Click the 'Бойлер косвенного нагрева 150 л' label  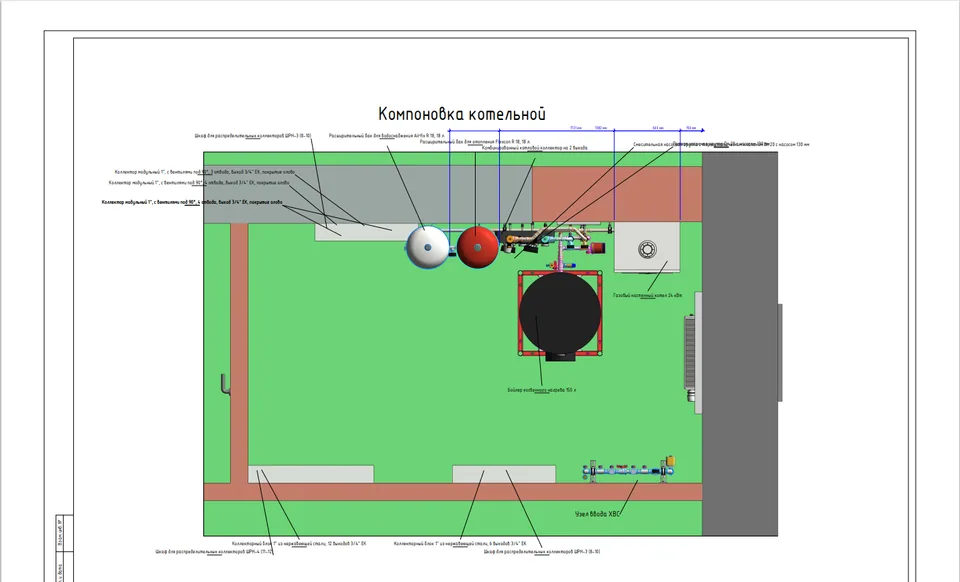542,390
